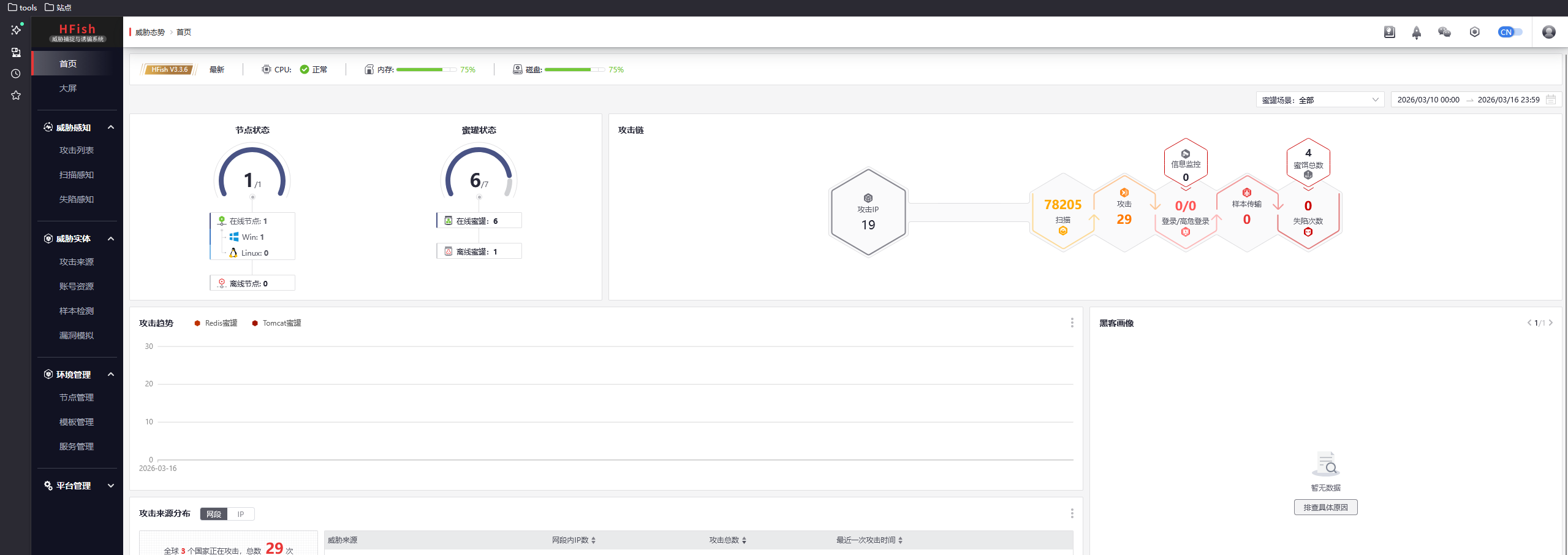Toggle Redis蜜罐 legend series in chart
This screenshot has width=1568, height=555.
coord(216,323)
